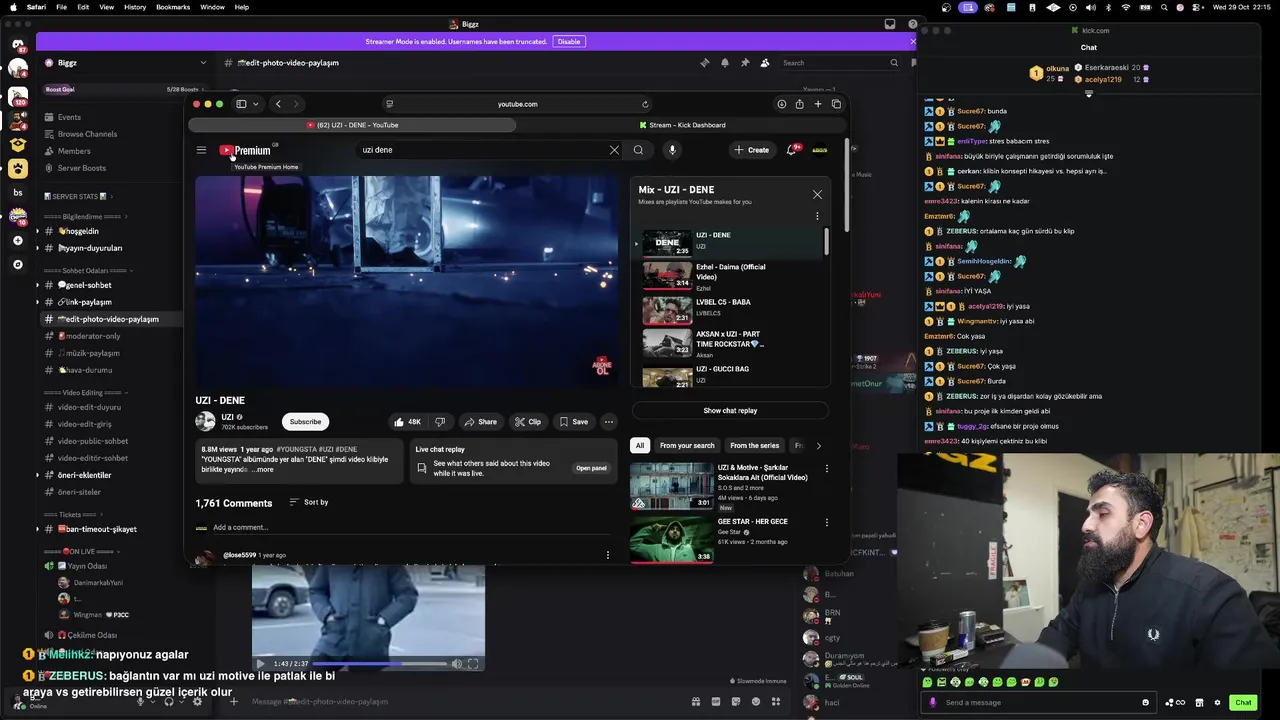The height and width of the screenshot is (720, 1280).
Task: Expand video description with ...more
Action: tap(263, 469)
